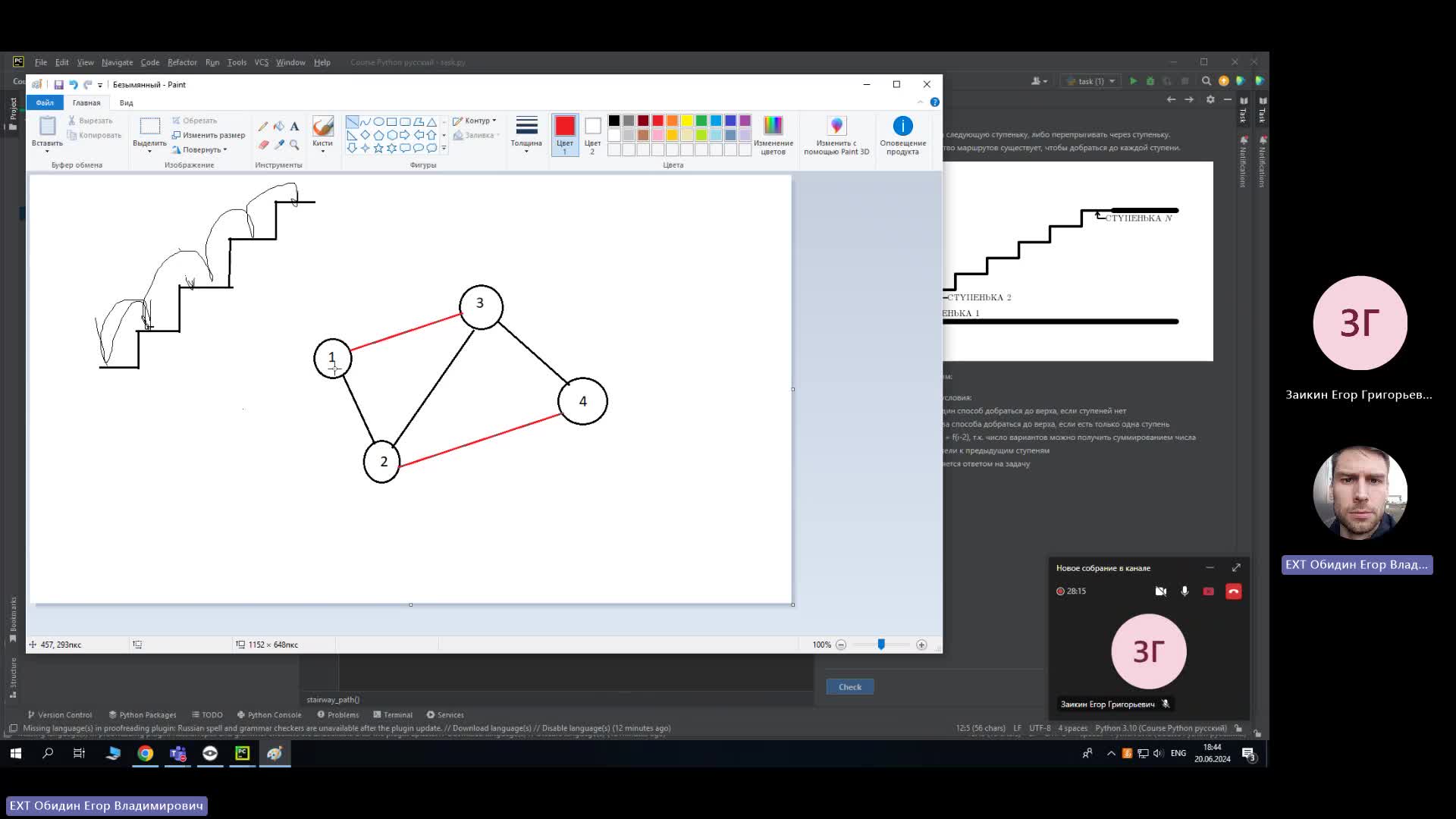The height and width of the screenshot is (819, 1456).
Task: Toggle screen sharing in meeting widget
Action: (1209, 591)
